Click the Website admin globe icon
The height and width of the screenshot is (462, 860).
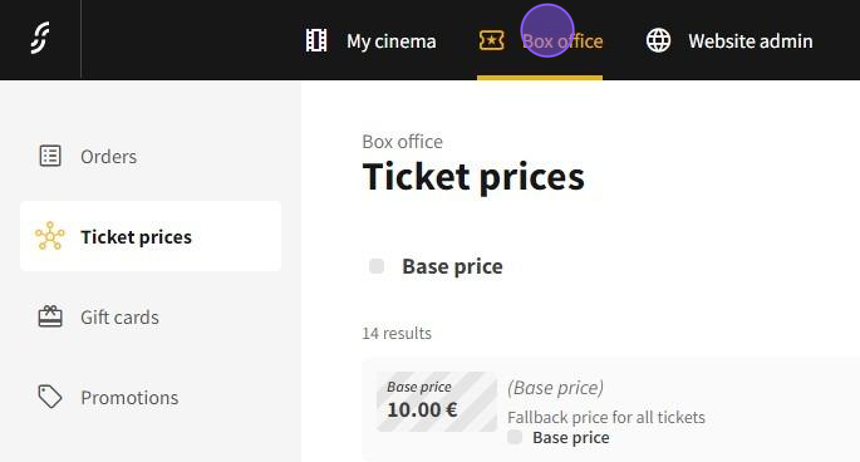658,40
